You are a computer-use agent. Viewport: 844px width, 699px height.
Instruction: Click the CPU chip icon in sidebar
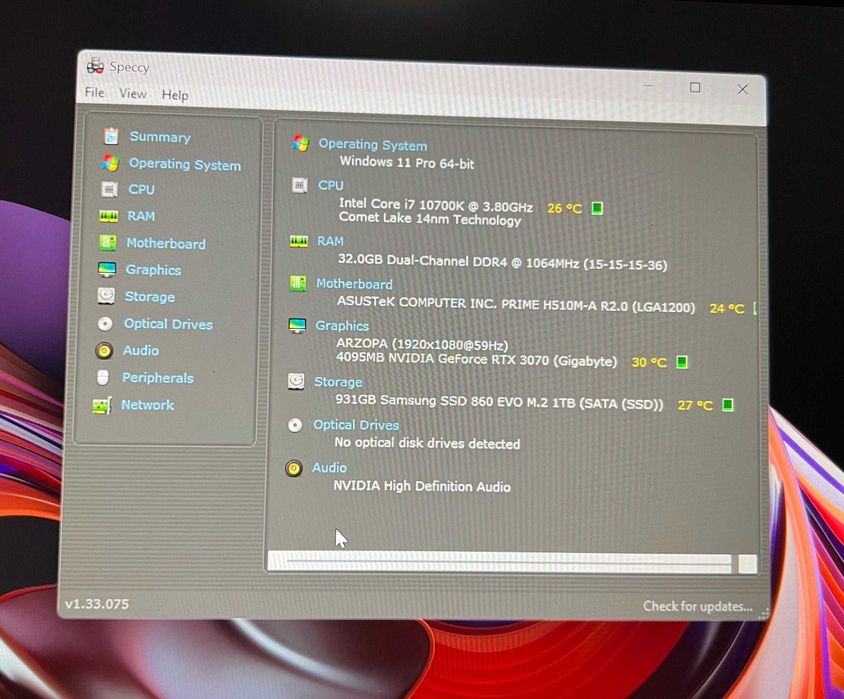pos(109,189)
